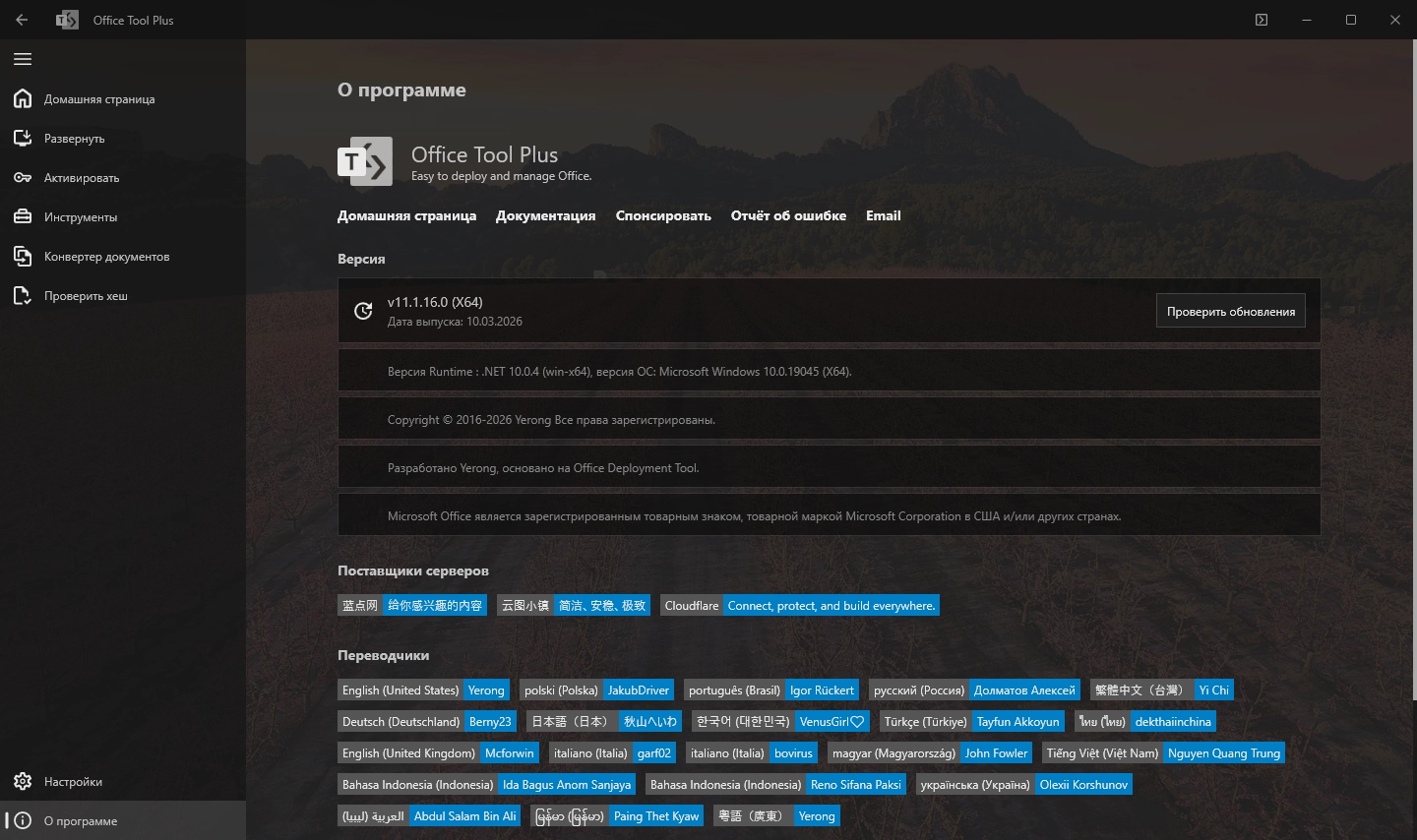Viewport: 1417px width, 840px height.
Task: Open Отчёт об ошибке link
Action: tap(788, 215)
